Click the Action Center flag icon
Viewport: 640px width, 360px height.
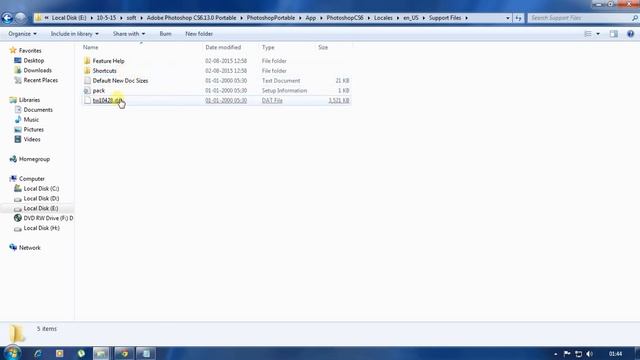[x=567, y=353]
